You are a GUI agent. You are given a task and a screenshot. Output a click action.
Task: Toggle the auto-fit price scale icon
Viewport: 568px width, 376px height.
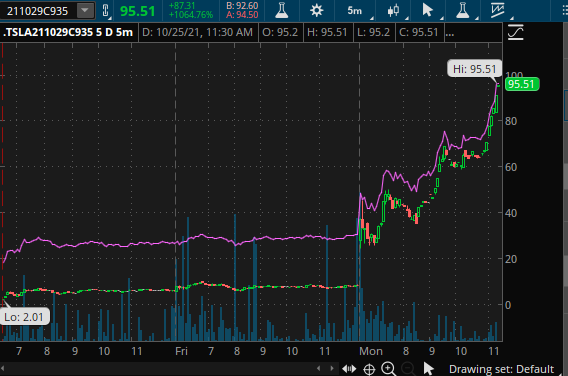click(515, 33)
